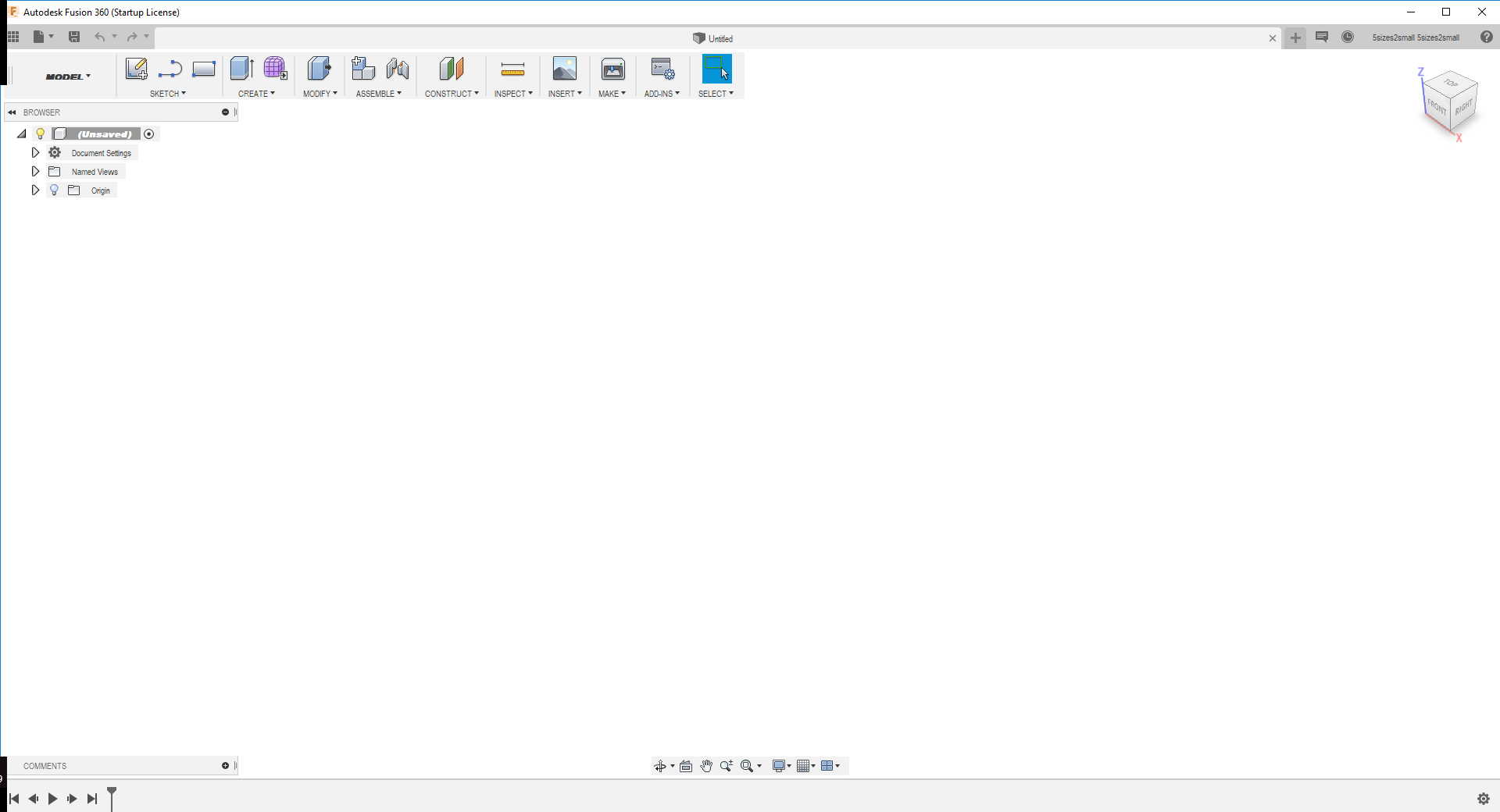Expand the Named Views node
This screenshot has width=1500, height=812.
coord(35,171)
